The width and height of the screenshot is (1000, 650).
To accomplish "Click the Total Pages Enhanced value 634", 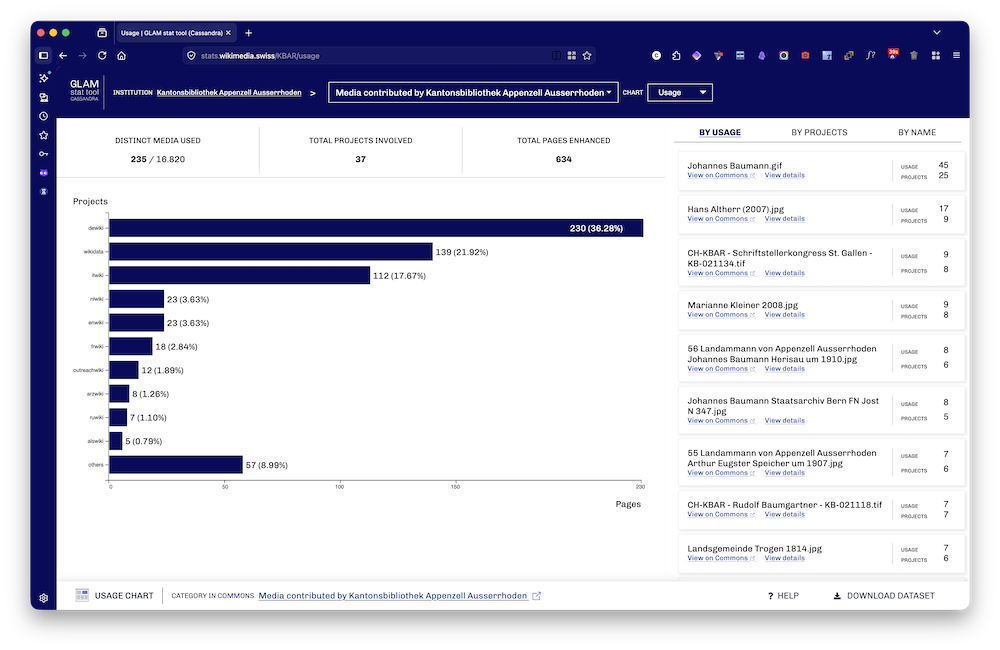I will [x=563, y=159].
